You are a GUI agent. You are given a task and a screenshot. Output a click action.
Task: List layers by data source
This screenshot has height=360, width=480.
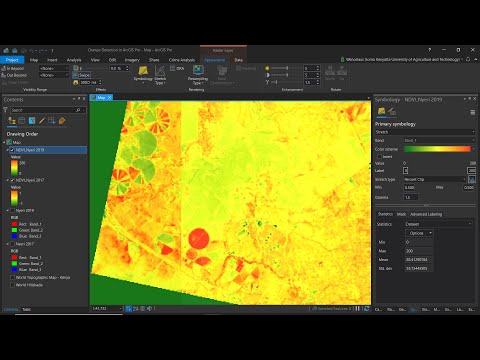click(22, 121)
